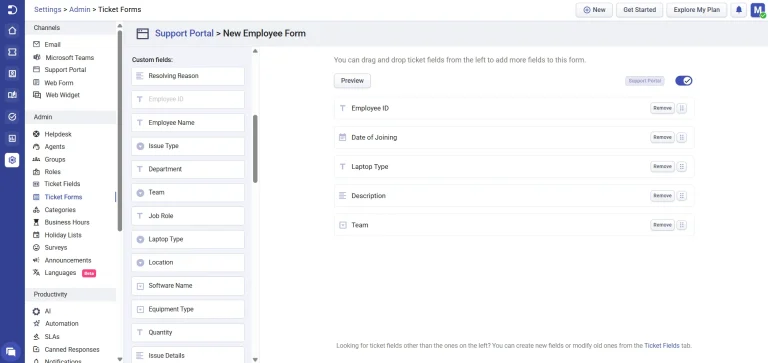Image resolution: width=768 pixels, height=363 pixels.
Task: Follow the Ticket Fields link in footer
Action: click(662, 345)
